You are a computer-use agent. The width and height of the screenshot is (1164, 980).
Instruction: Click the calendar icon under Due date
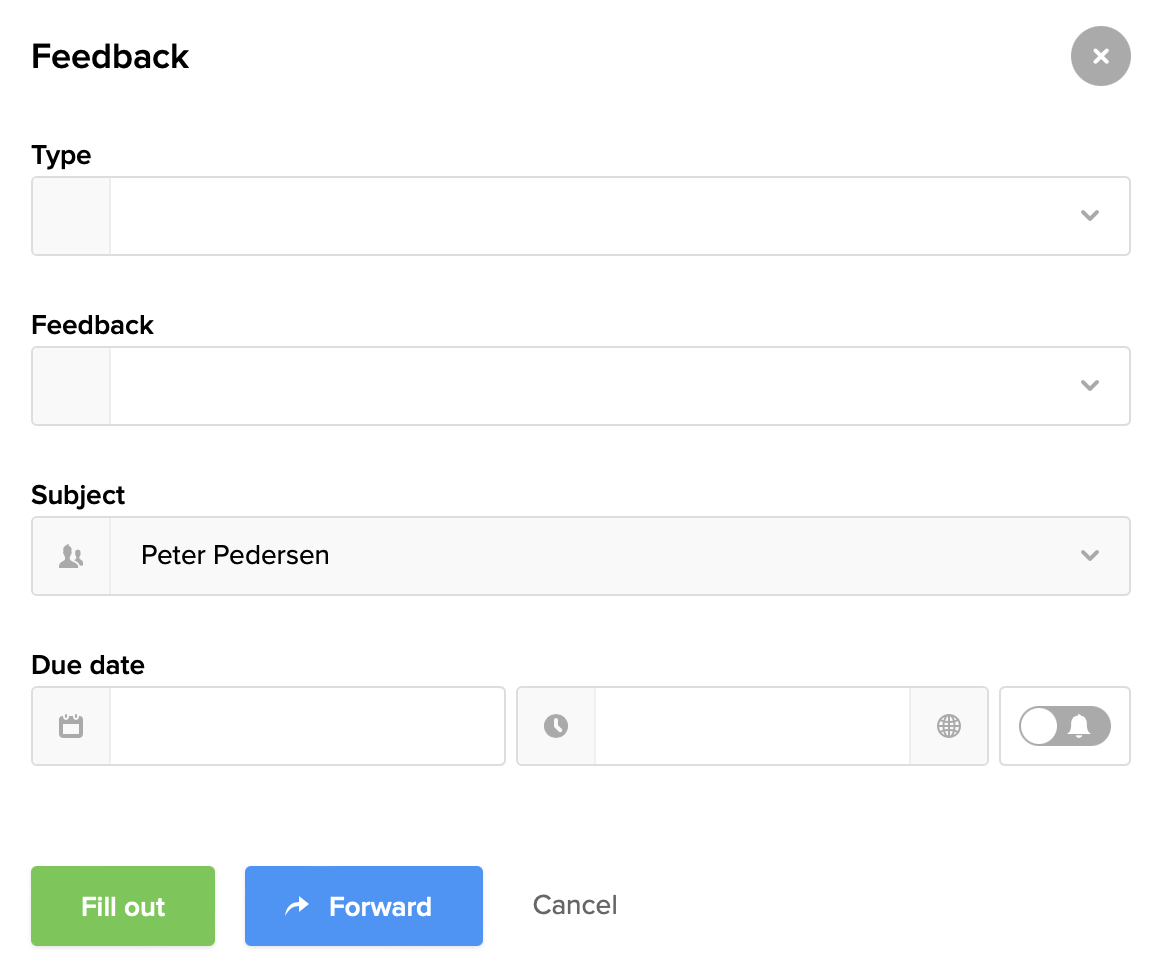(x=71, y=726)
